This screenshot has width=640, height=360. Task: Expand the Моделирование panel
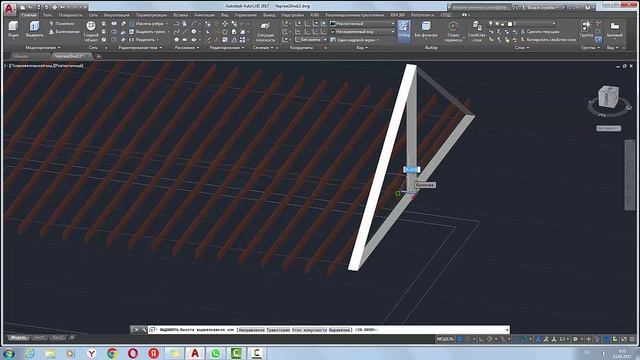pos(43,48)
